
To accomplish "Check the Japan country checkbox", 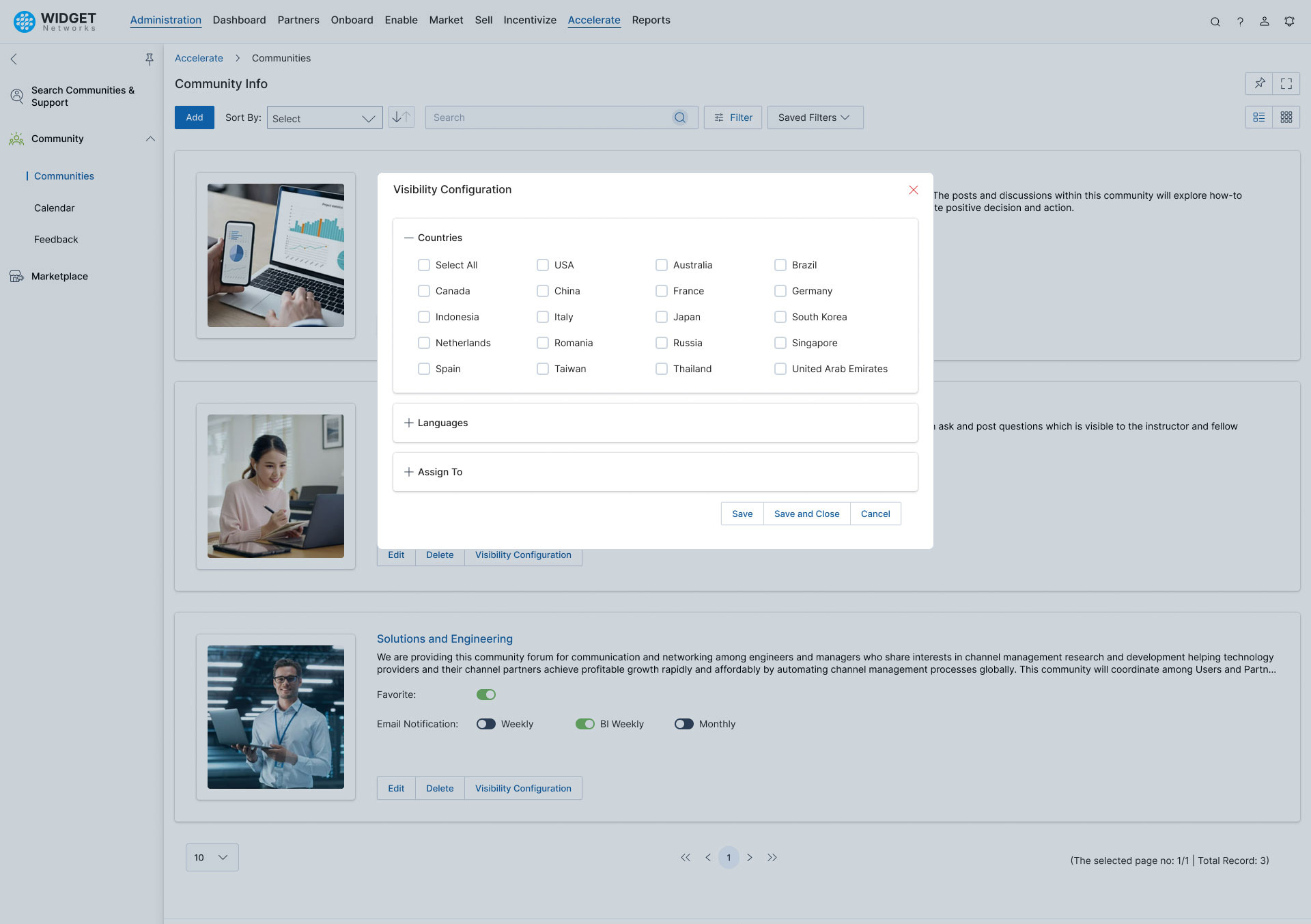I will [662, 317].
